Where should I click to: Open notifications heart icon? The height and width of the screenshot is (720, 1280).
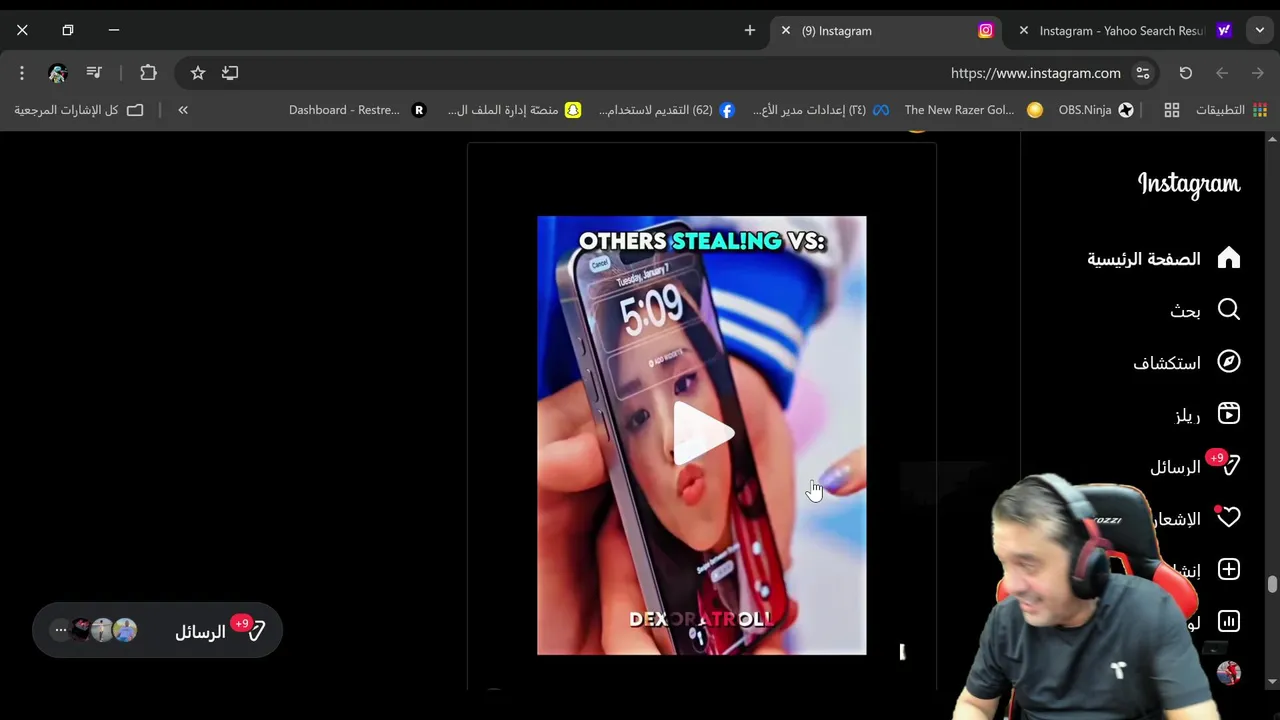tap(1228, 518)
